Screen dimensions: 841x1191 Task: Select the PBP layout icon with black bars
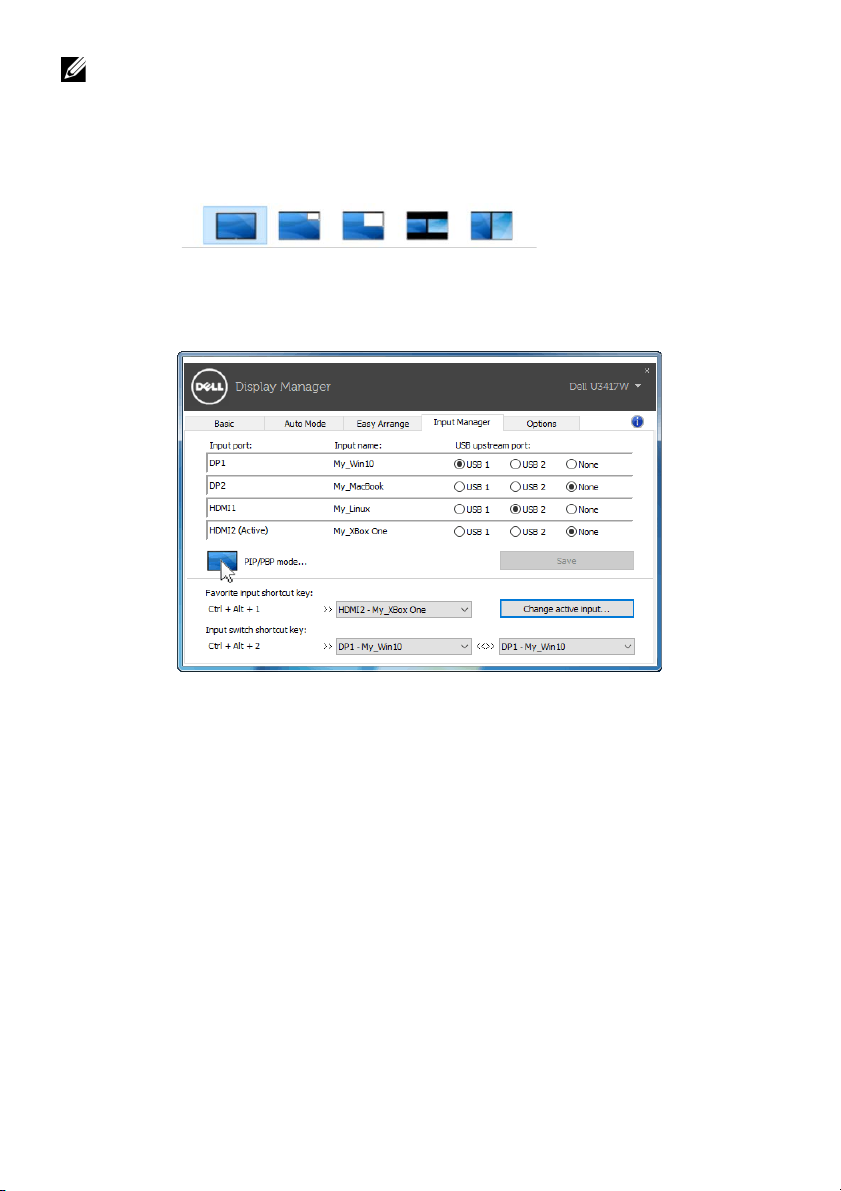[x=427, y=226]
